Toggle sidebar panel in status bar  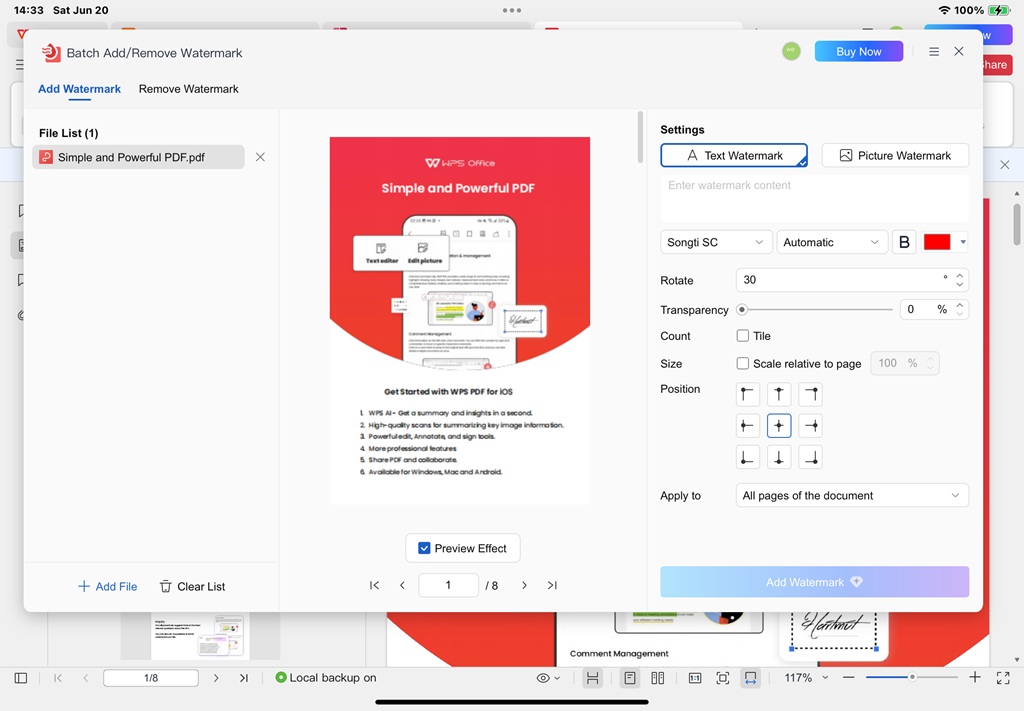click(21, 678)
